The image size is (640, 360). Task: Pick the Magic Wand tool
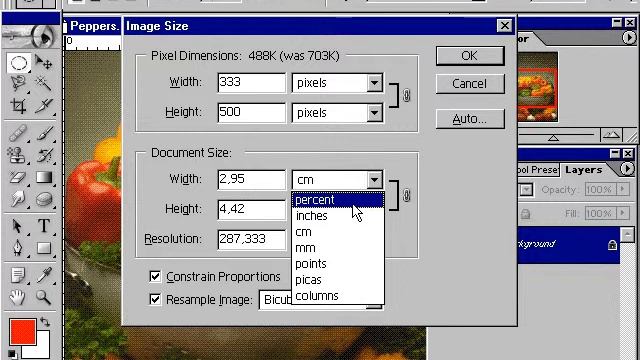click(x=43, y=84)
